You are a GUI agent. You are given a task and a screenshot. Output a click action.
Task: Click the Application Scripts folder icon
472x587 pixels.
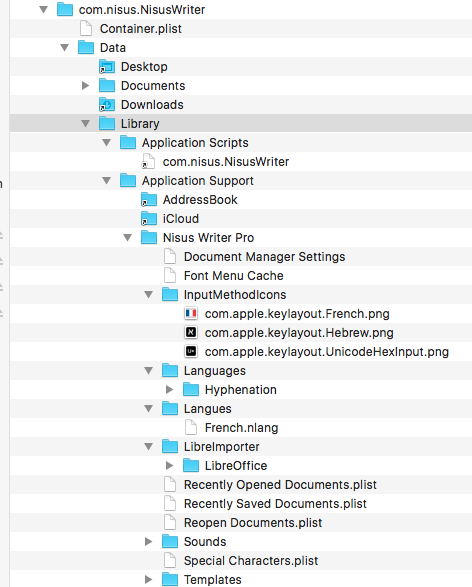pos(128,143)
